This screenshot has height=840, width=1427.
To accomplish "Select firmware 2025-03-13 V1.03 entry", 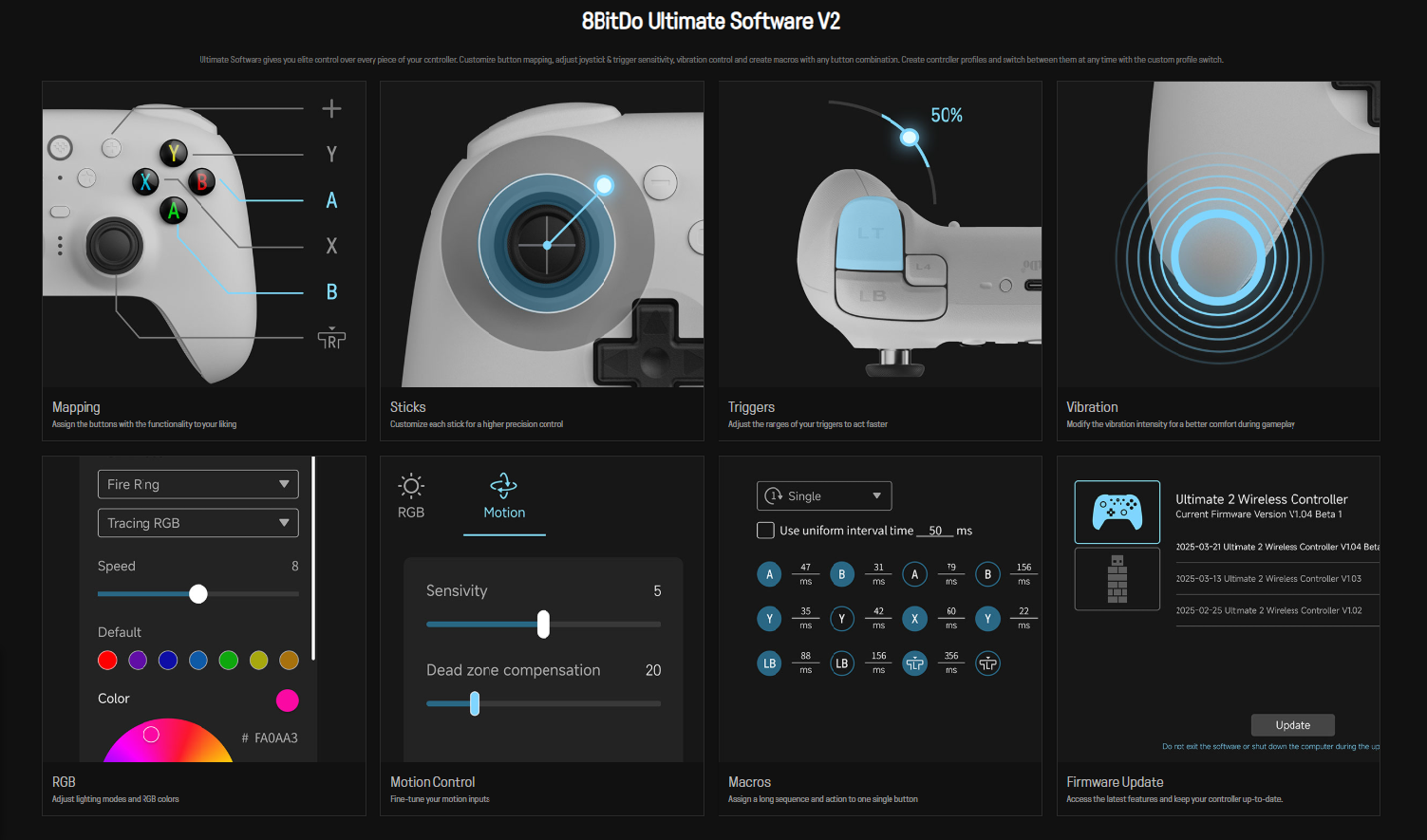I will click(1268, 578).
